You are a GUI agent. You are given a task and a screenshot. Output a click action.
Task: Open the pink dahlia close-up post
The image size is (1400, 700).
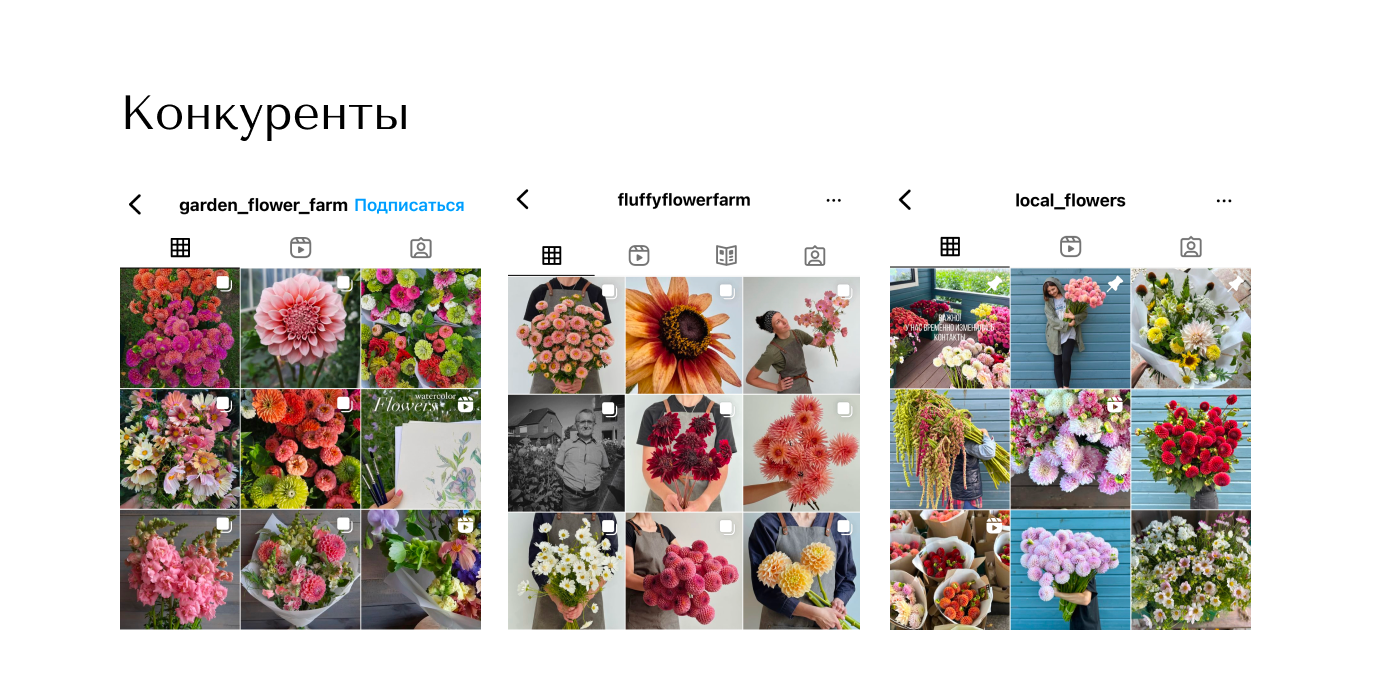click(x=300, y=328)
